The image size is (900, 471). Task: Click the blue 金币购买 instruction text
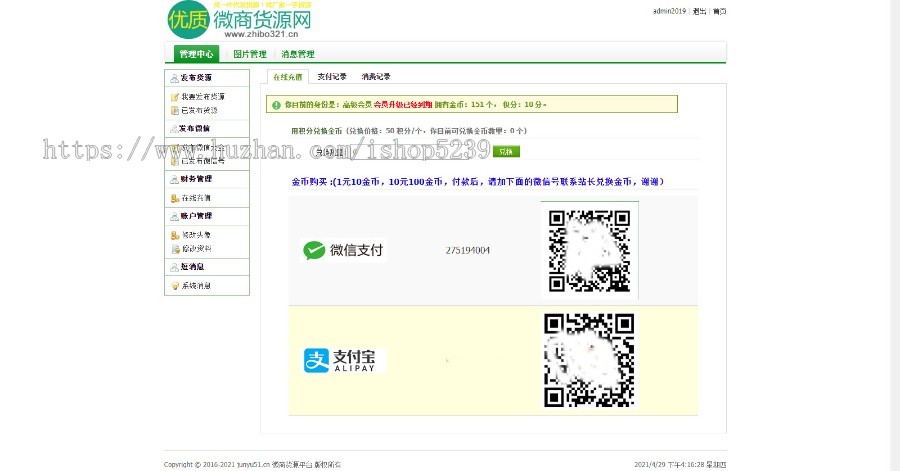tap(478, 182)
